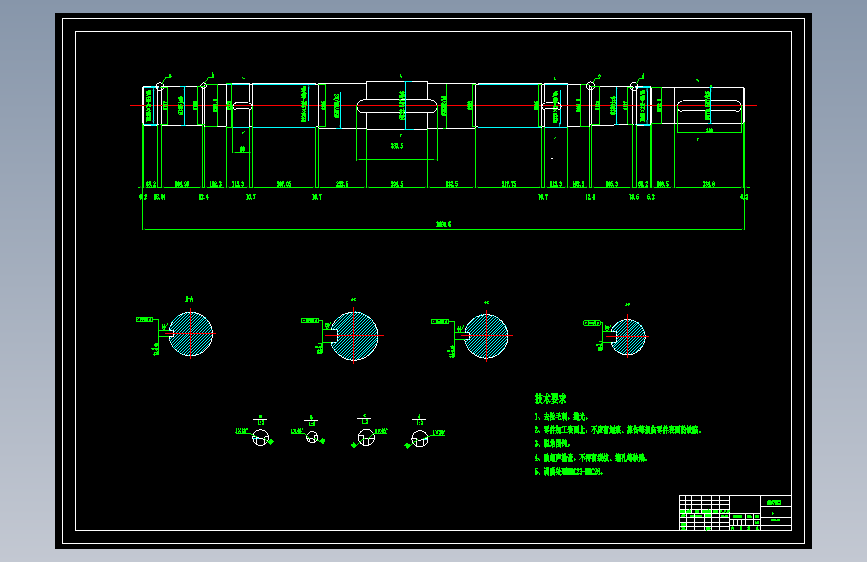
Task: Select the second, longest technical requirement line
Action: [x=618, y=430]
